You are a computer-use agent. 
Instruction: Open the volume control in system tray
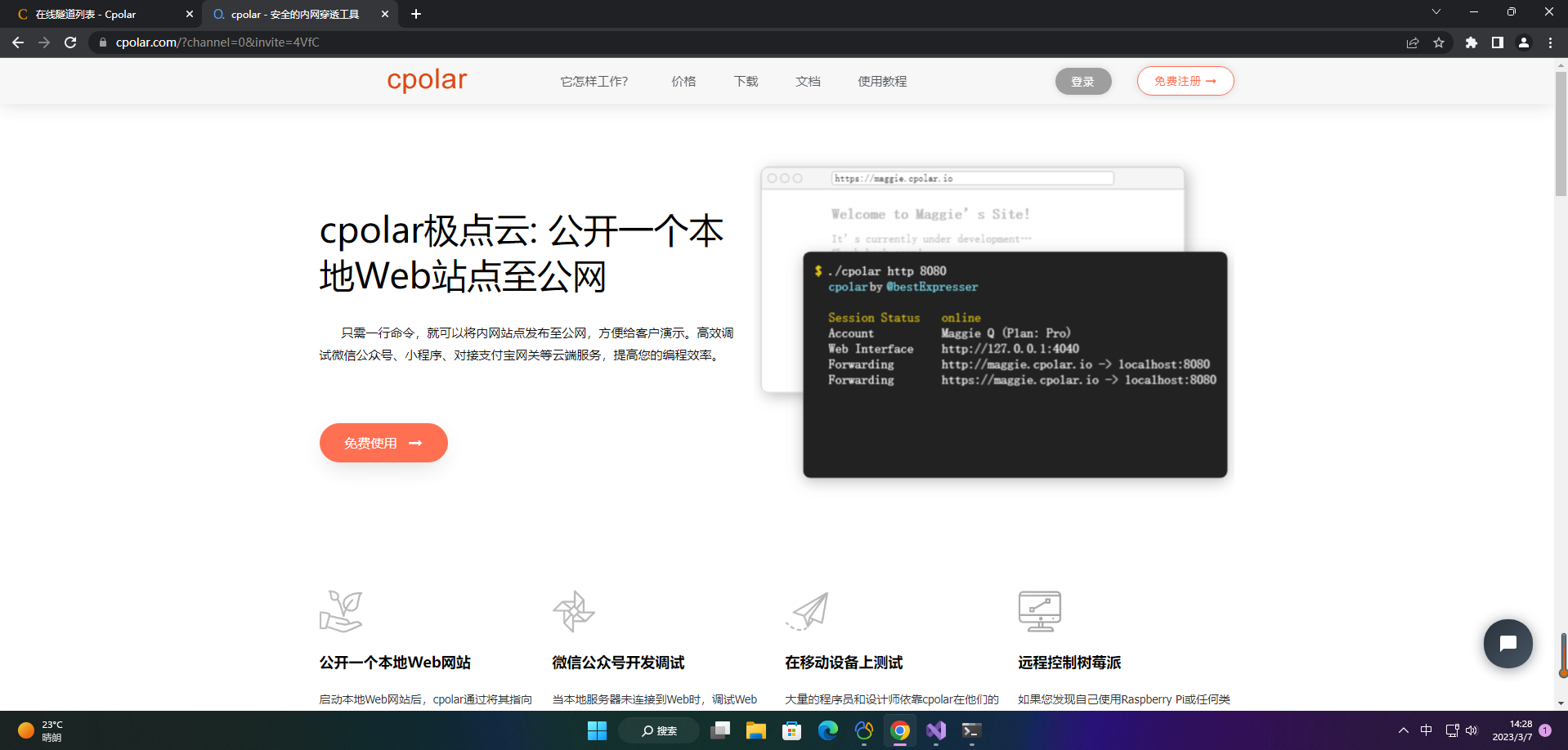pos(1472,730)
